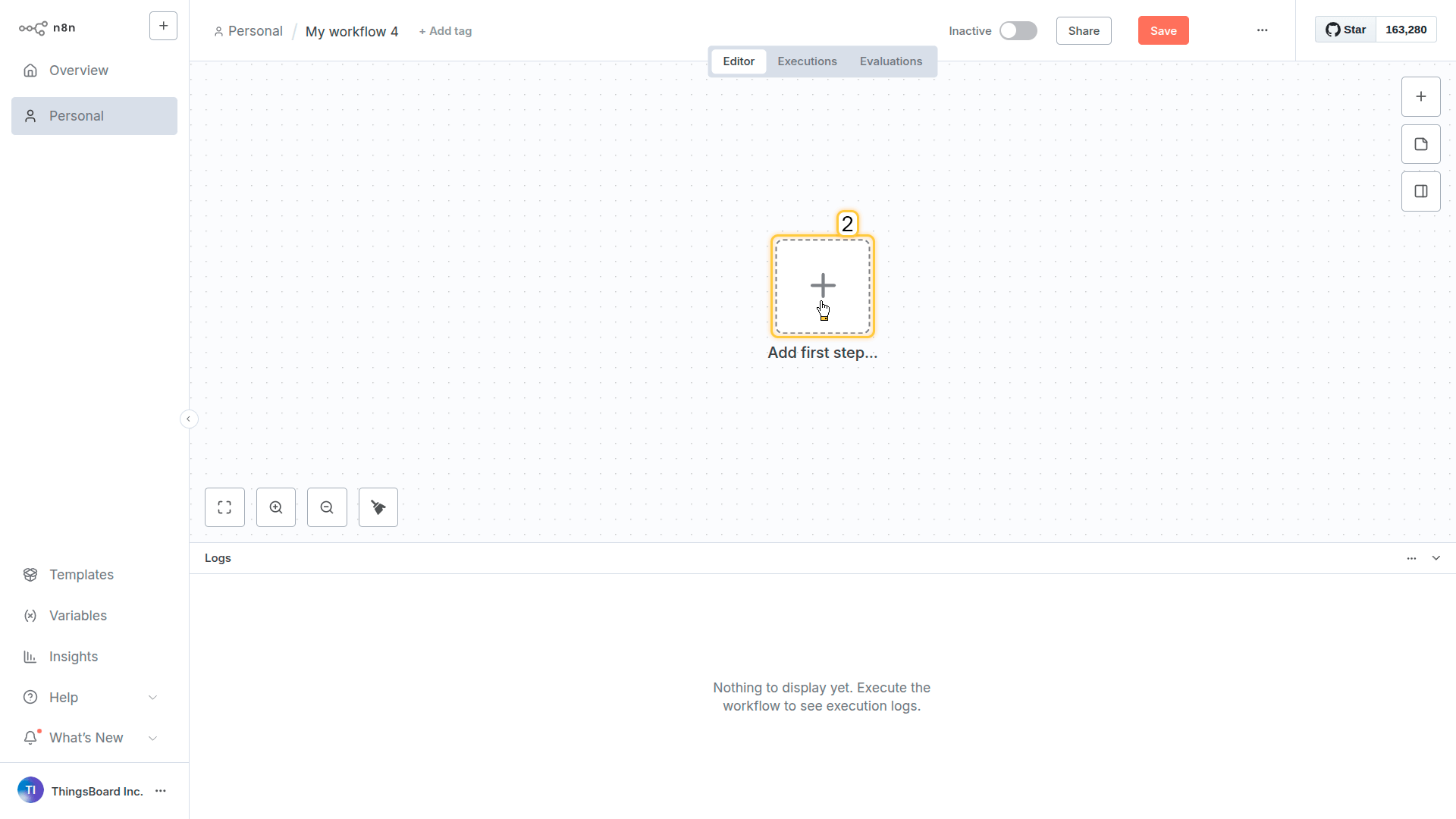The width and height of the screenshot is (1456, 819).
Task: Toggle the workflow Inactive switch
Action: point(1018,30)
